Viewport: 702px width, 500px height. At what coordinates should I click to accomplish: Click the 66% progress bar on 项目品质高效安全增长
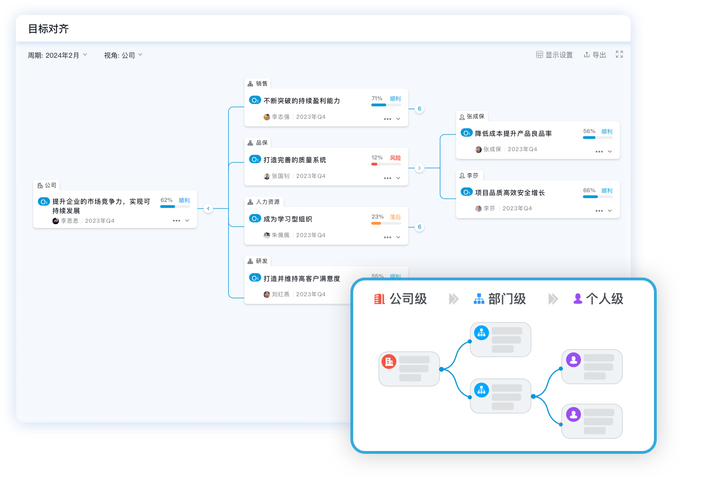[x=590, y=197]
